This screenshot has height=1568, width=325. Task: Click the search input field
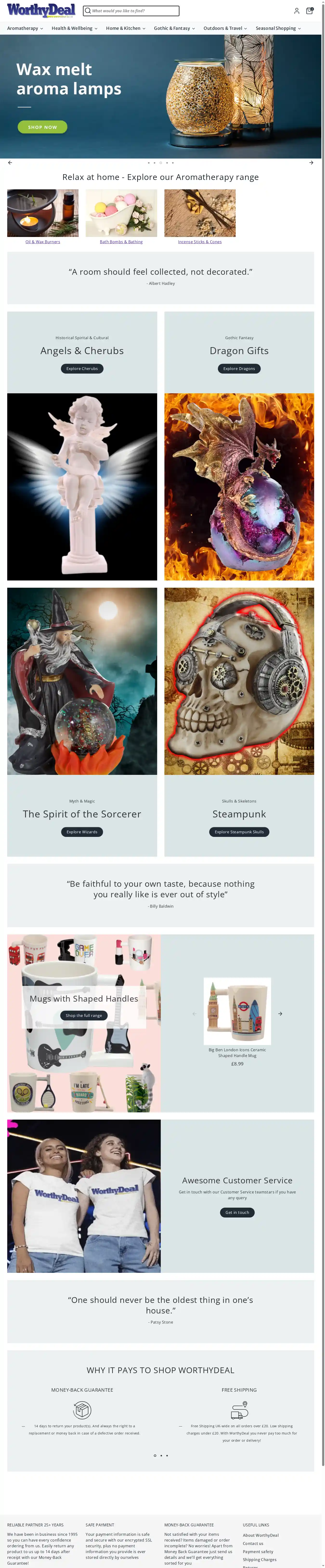(131, 11)
